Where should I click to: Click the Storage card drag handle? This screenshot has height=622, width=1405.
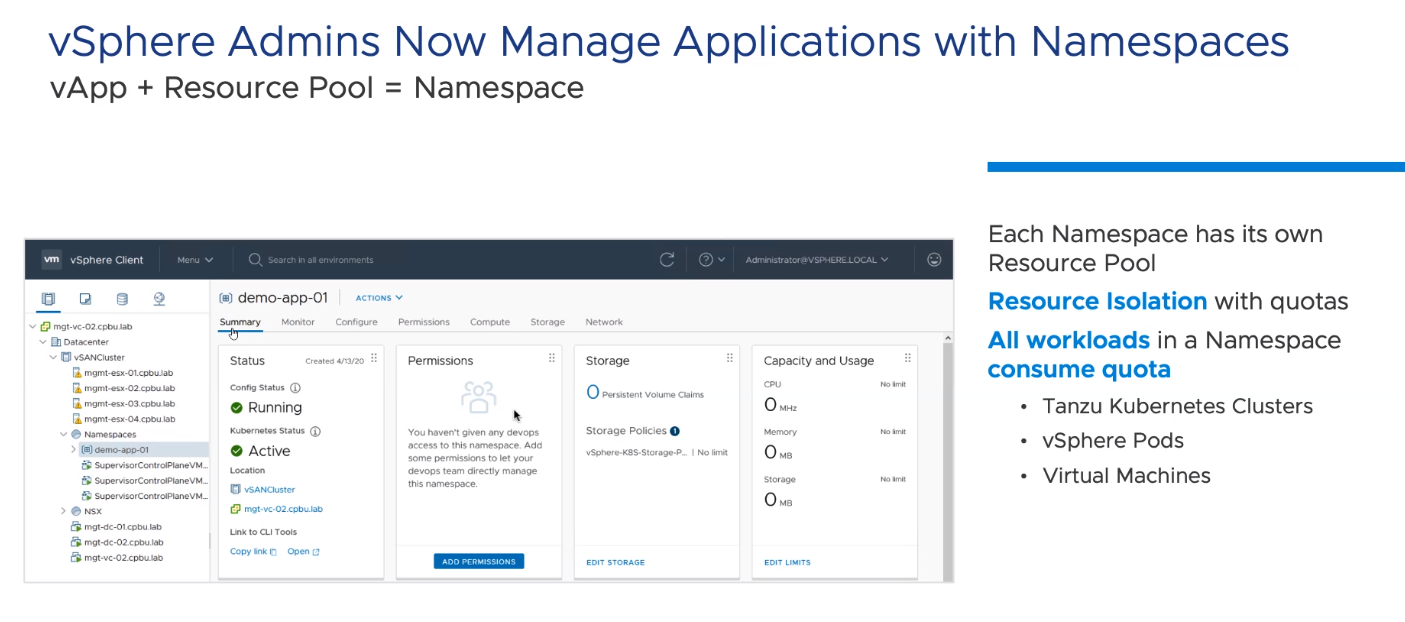coord(729,358)
